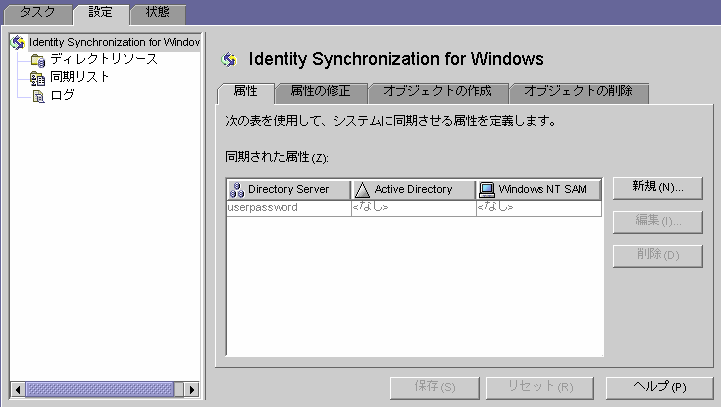Click right arrow of tree scrollbar
The image size is (721, 407).
[x=192, y=390]
